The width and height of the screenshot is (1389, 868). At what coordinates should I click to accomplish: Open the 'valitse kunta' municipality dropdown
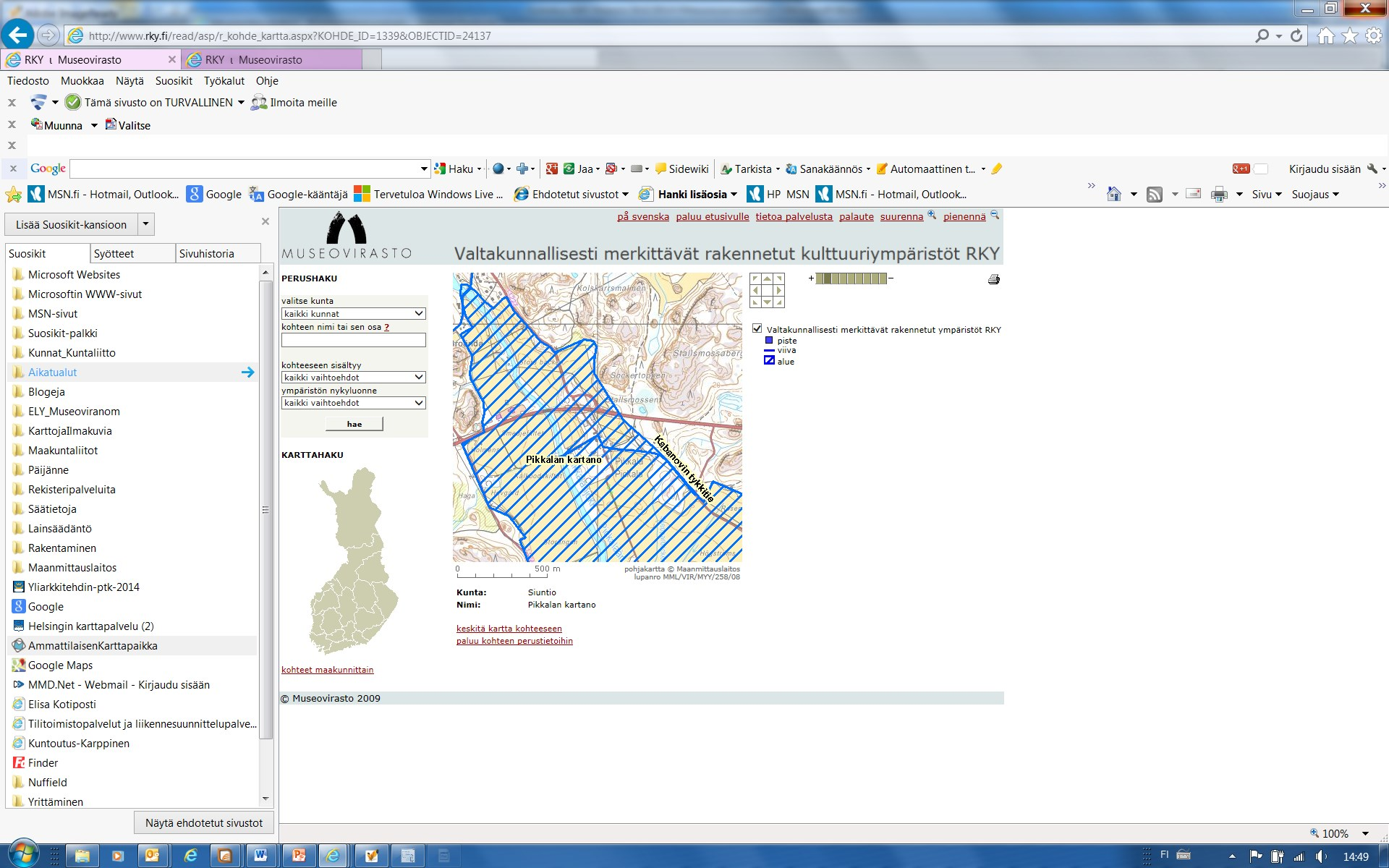(x=353, y=313)
